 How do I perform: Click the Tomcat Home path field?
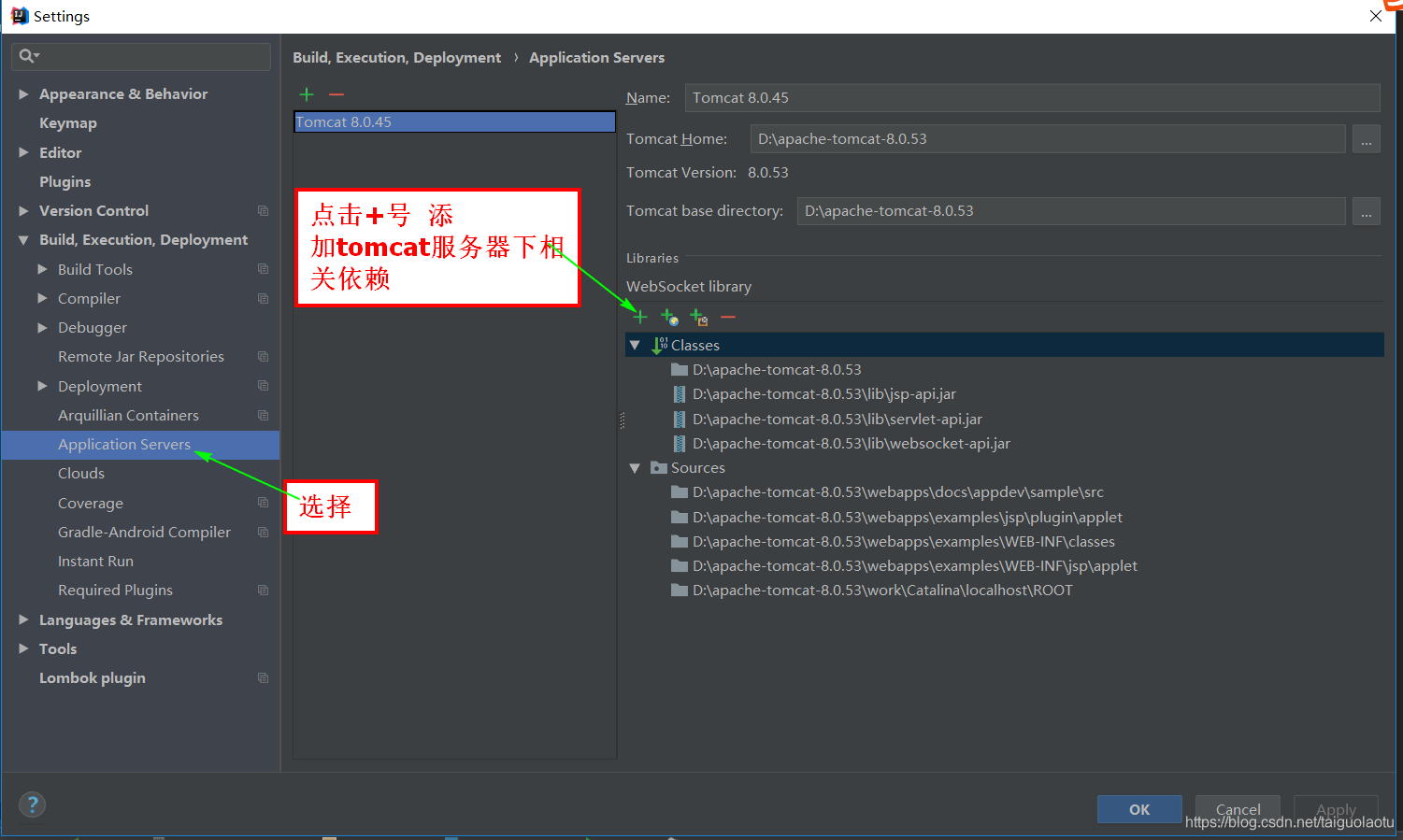click(x=1048, y=139)
